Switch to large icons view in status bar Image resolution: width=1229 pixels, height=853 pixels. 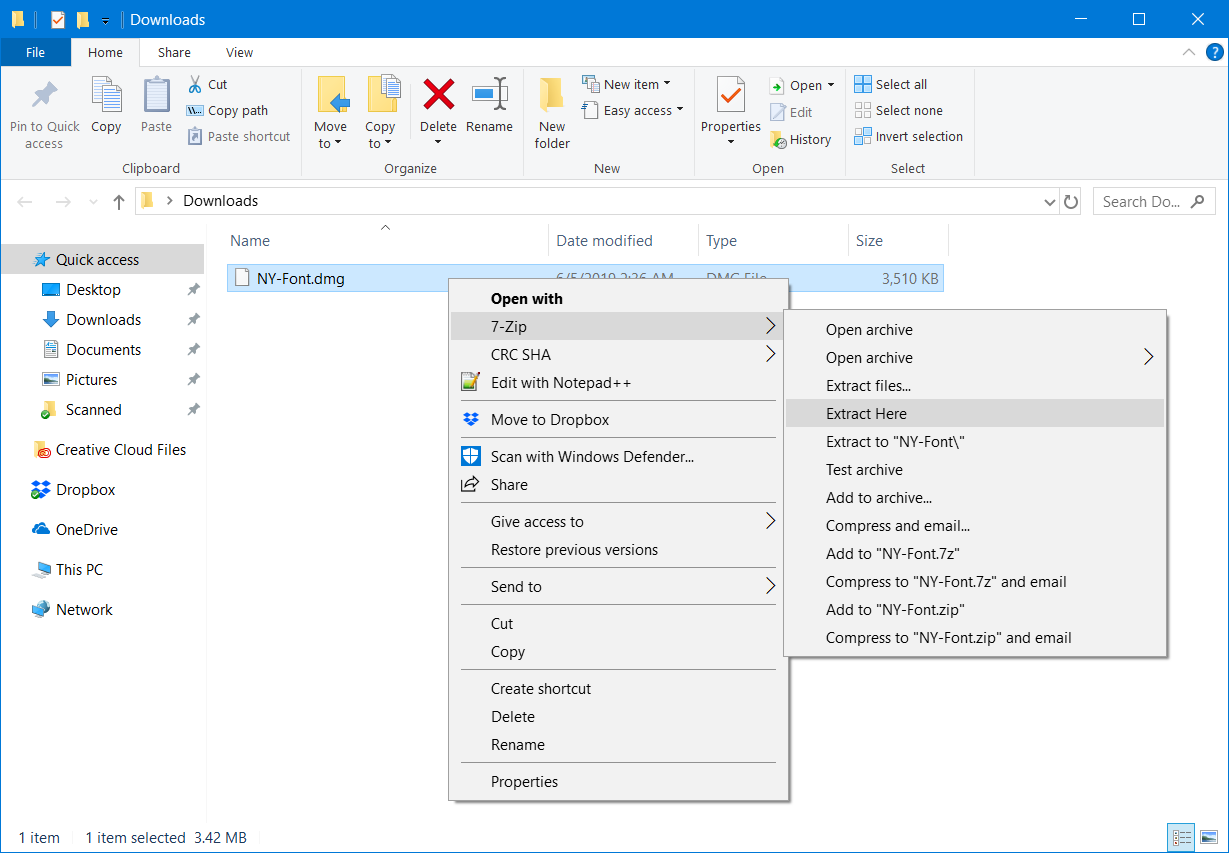(1208, 838)
